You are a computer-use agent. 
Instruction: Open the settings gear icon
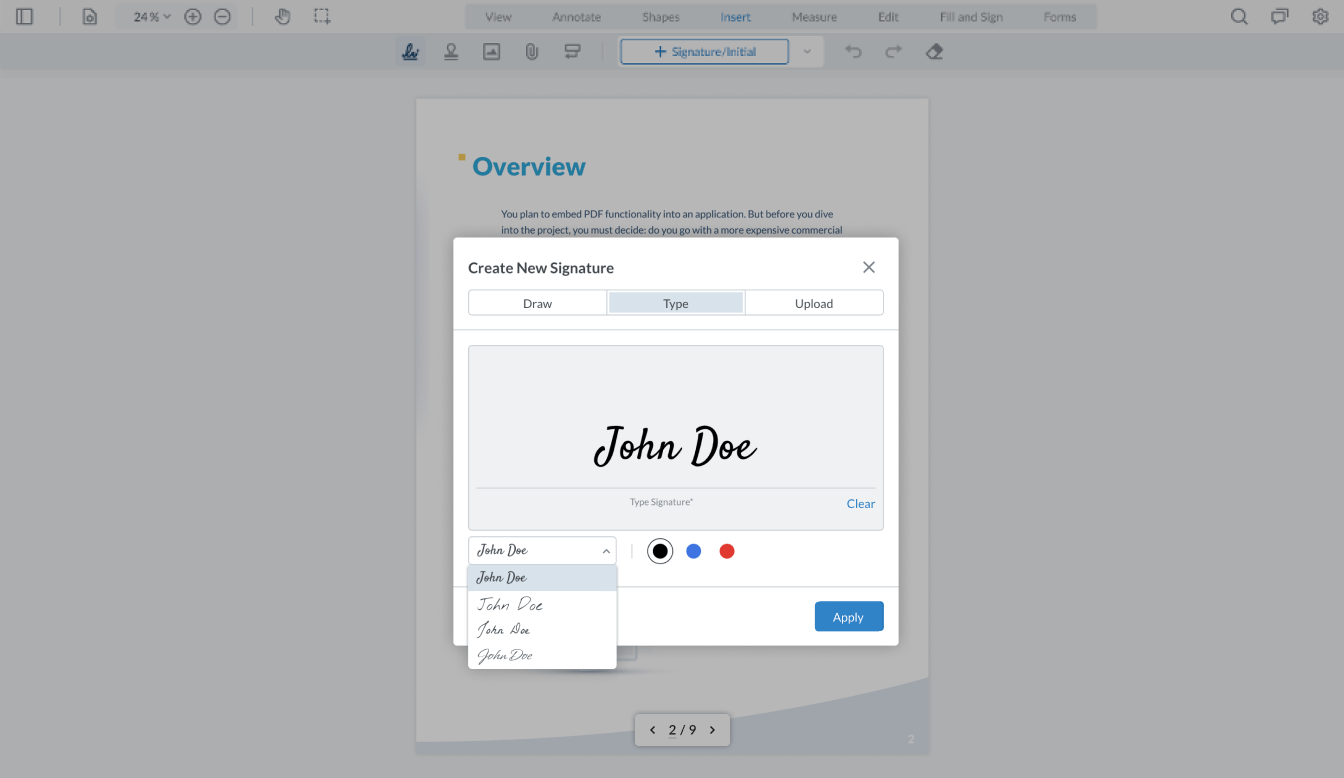click(x=1320, y=16)
